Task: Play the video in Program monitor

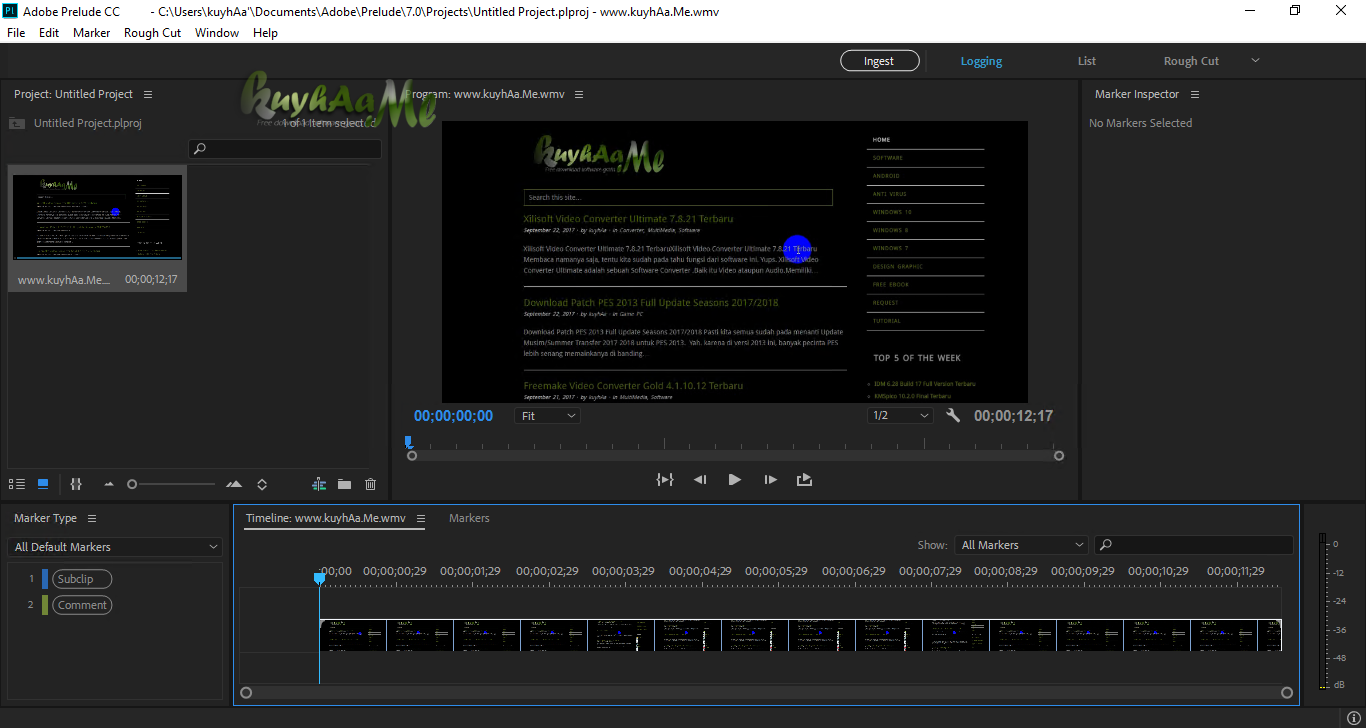Action: point(735,480)
